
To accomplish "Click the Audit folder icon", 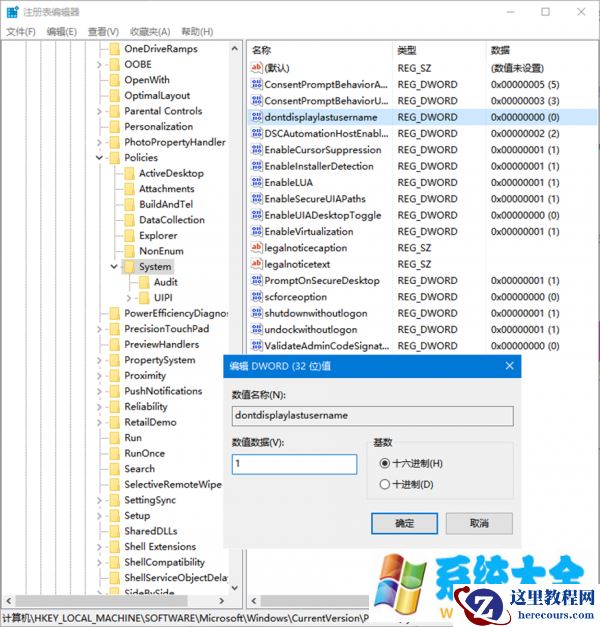I will point(144,282).
